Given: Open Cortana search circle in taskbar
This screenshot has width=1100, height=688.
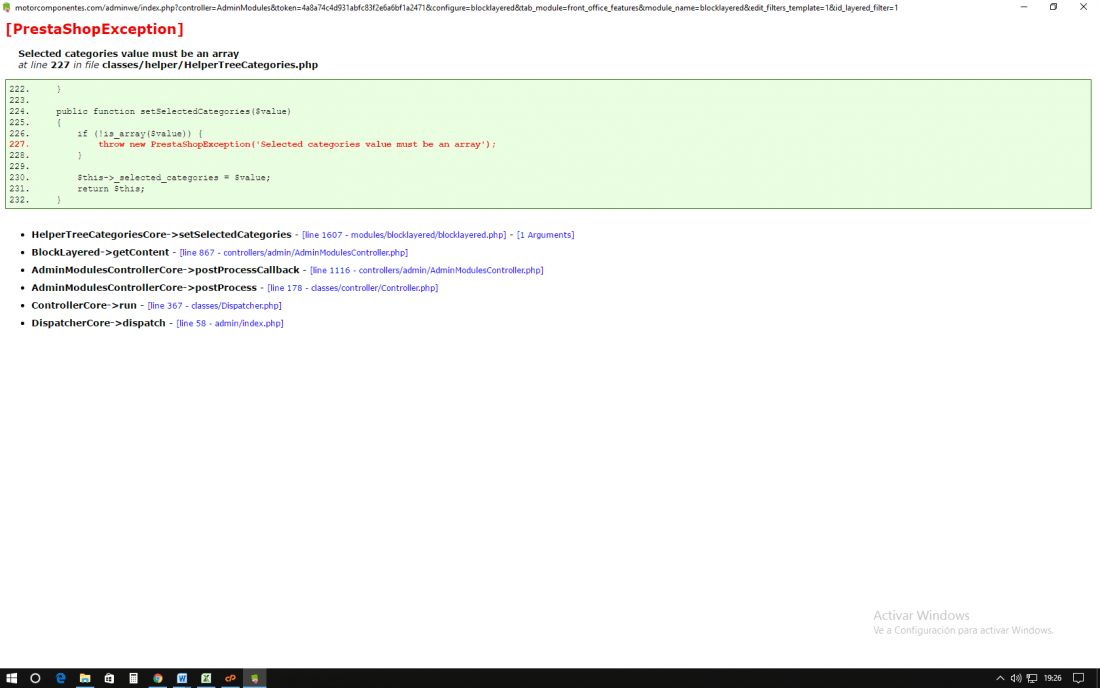Looking at the screenshot, I should point(35,678).
